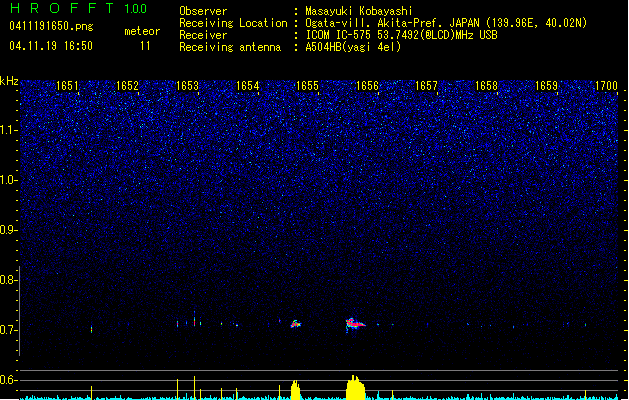This screenshot has height=400, width=629.
Task: Click the 0.8 kHz frequency axis label
Action: tap(8, 280)
